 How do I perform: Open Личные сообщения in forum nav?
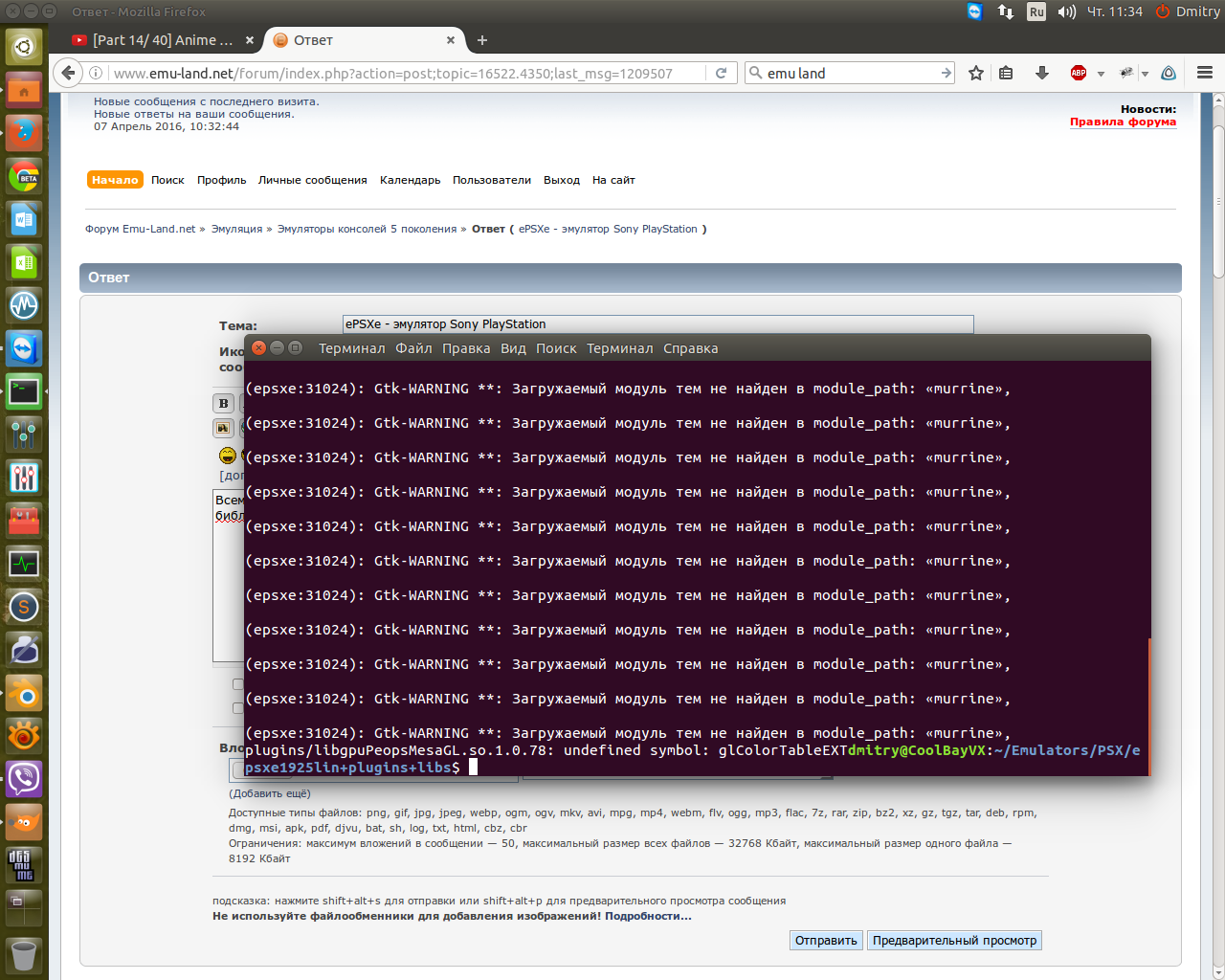click(x=312, y=180)
